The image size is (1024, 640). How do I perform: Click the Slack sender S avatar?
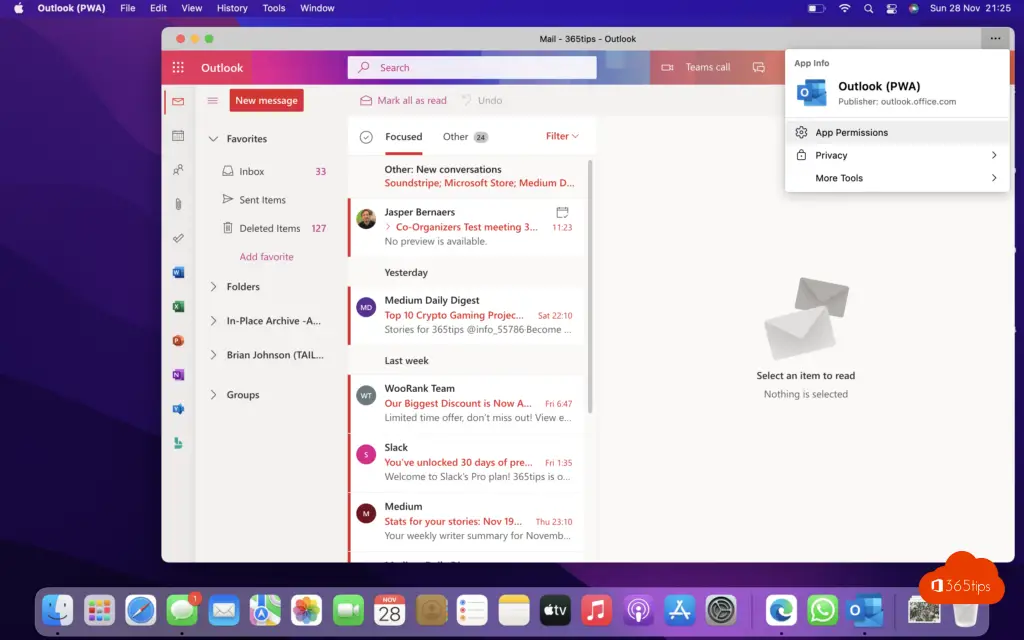[x=366, y=455]
